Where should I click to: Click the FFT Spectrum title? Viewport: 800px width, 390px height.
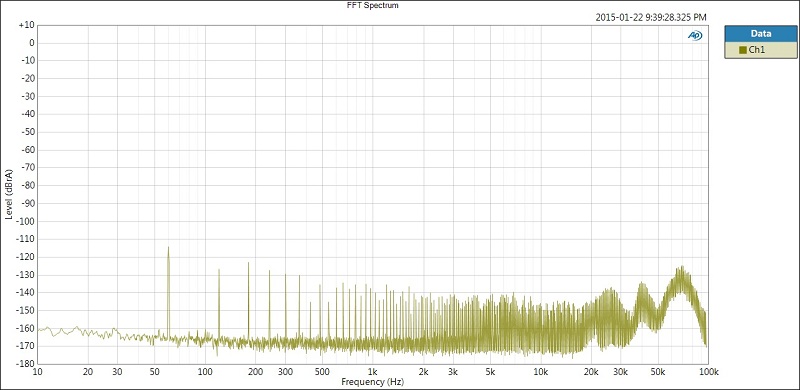tap(372, 6)
